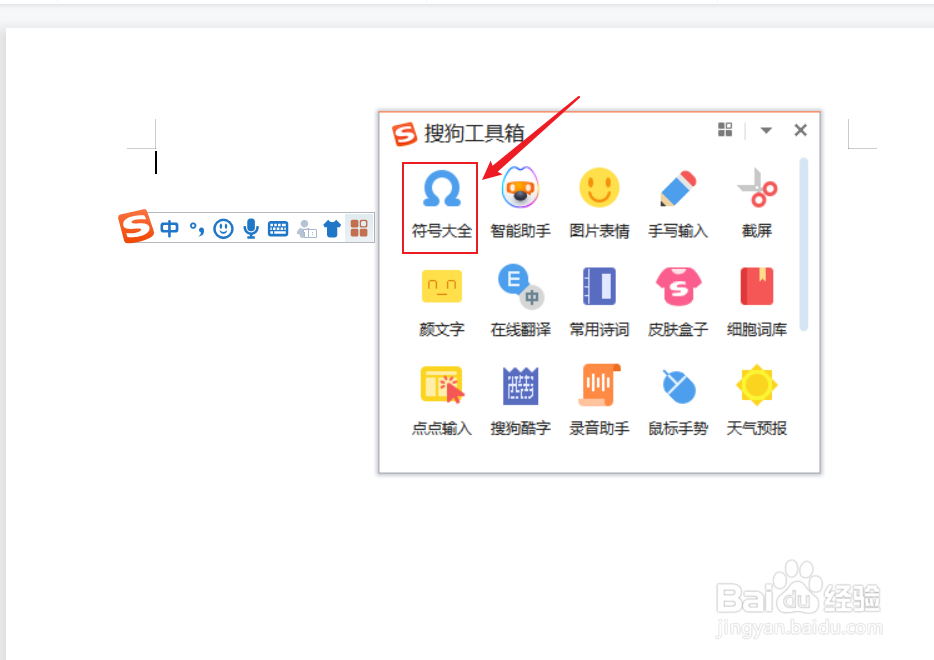Open 搜狗酷字 cool fonts

(520, 401)
